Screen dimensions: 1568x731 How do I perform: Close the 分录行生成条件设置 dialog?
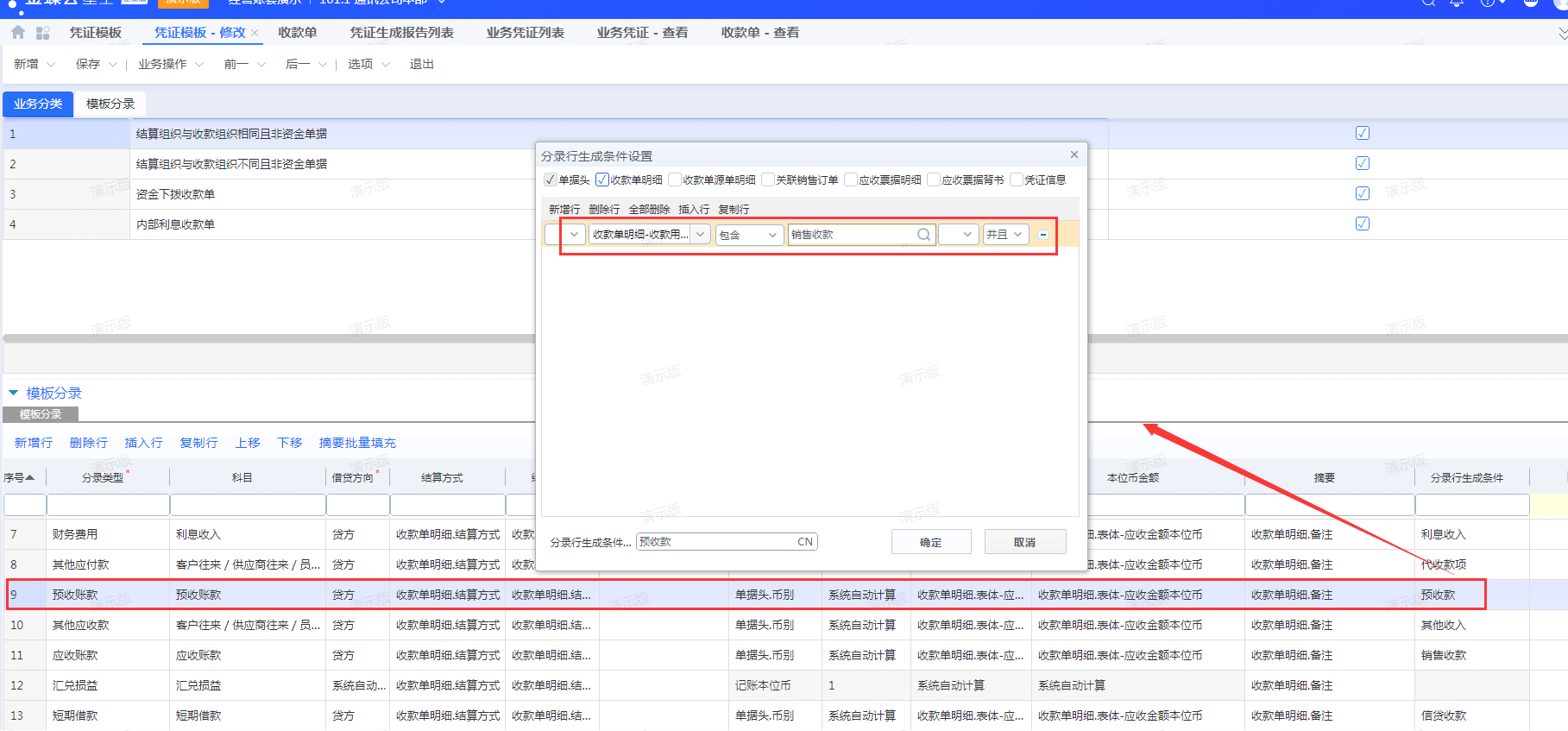[x=1074, y=154]
